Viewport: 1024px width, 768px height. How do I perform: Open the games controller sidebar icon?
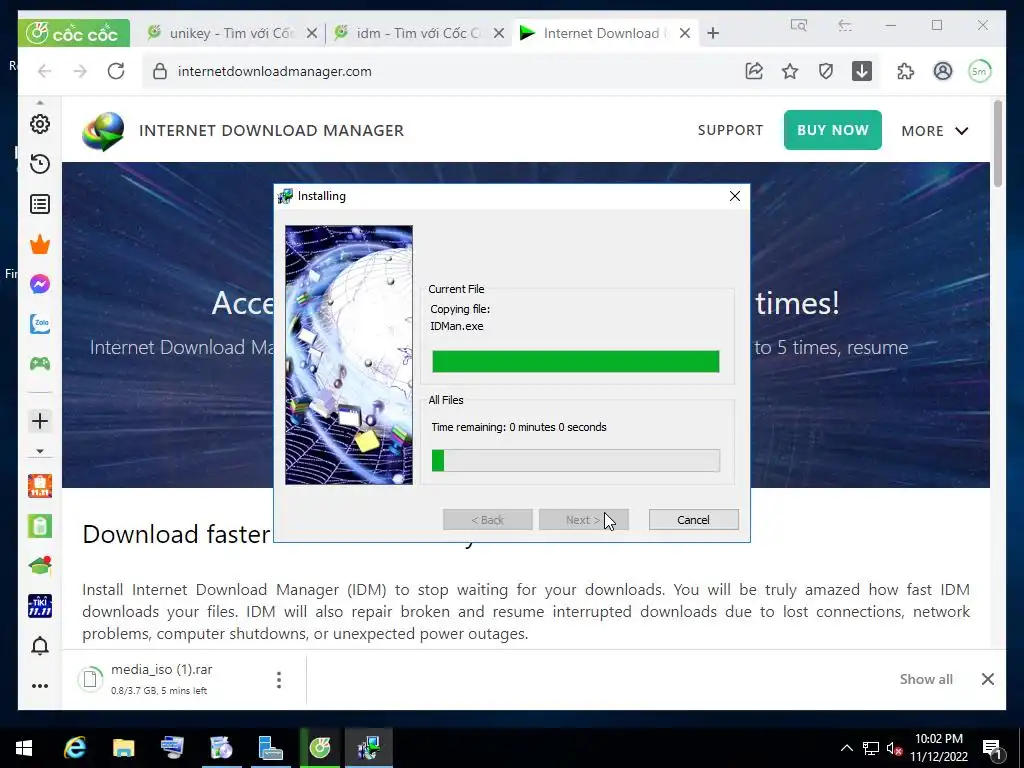(40, 363)
